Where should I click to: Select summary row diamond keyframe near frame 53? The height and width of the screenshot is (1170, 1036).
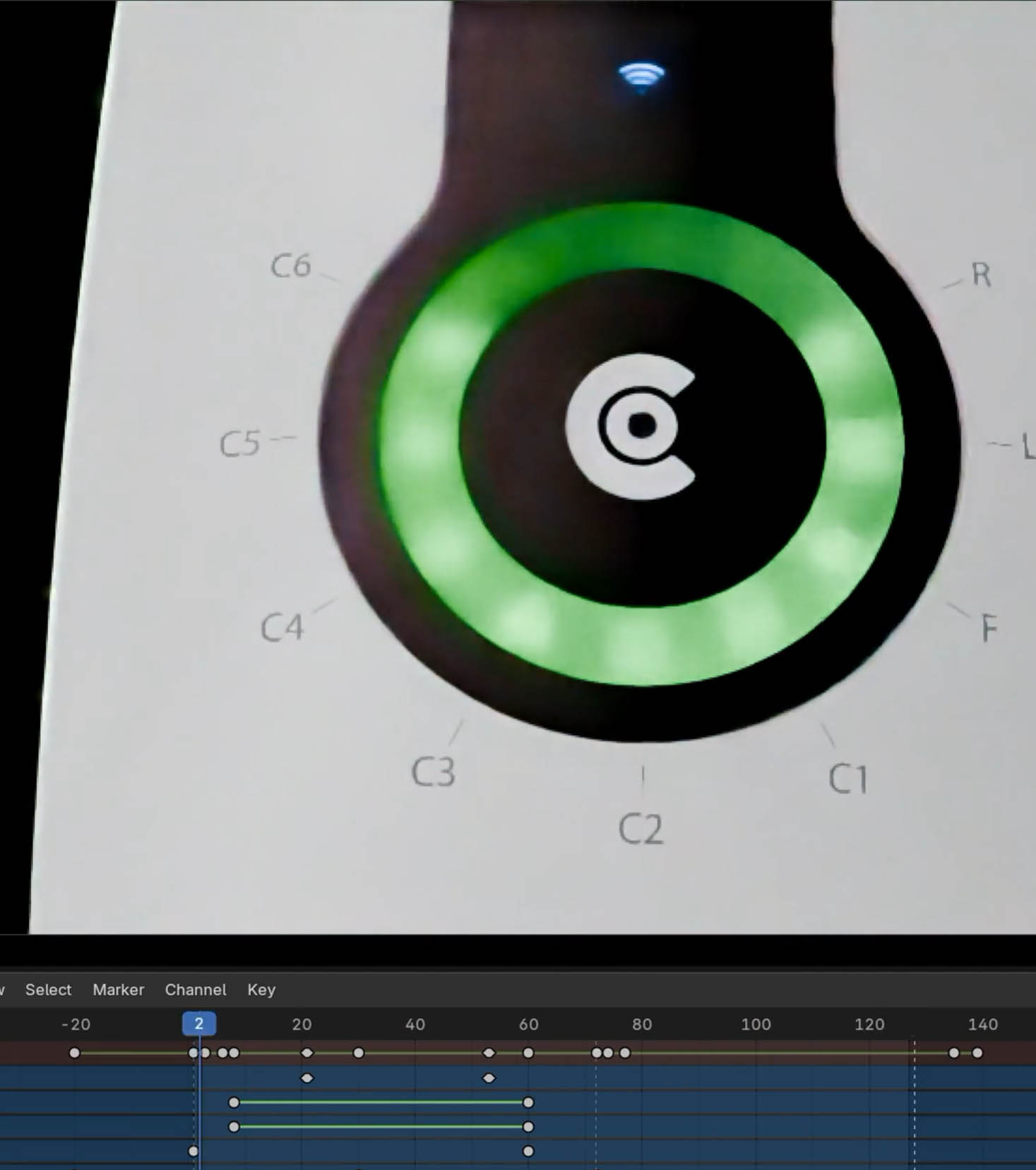[x=489, y=1053]
